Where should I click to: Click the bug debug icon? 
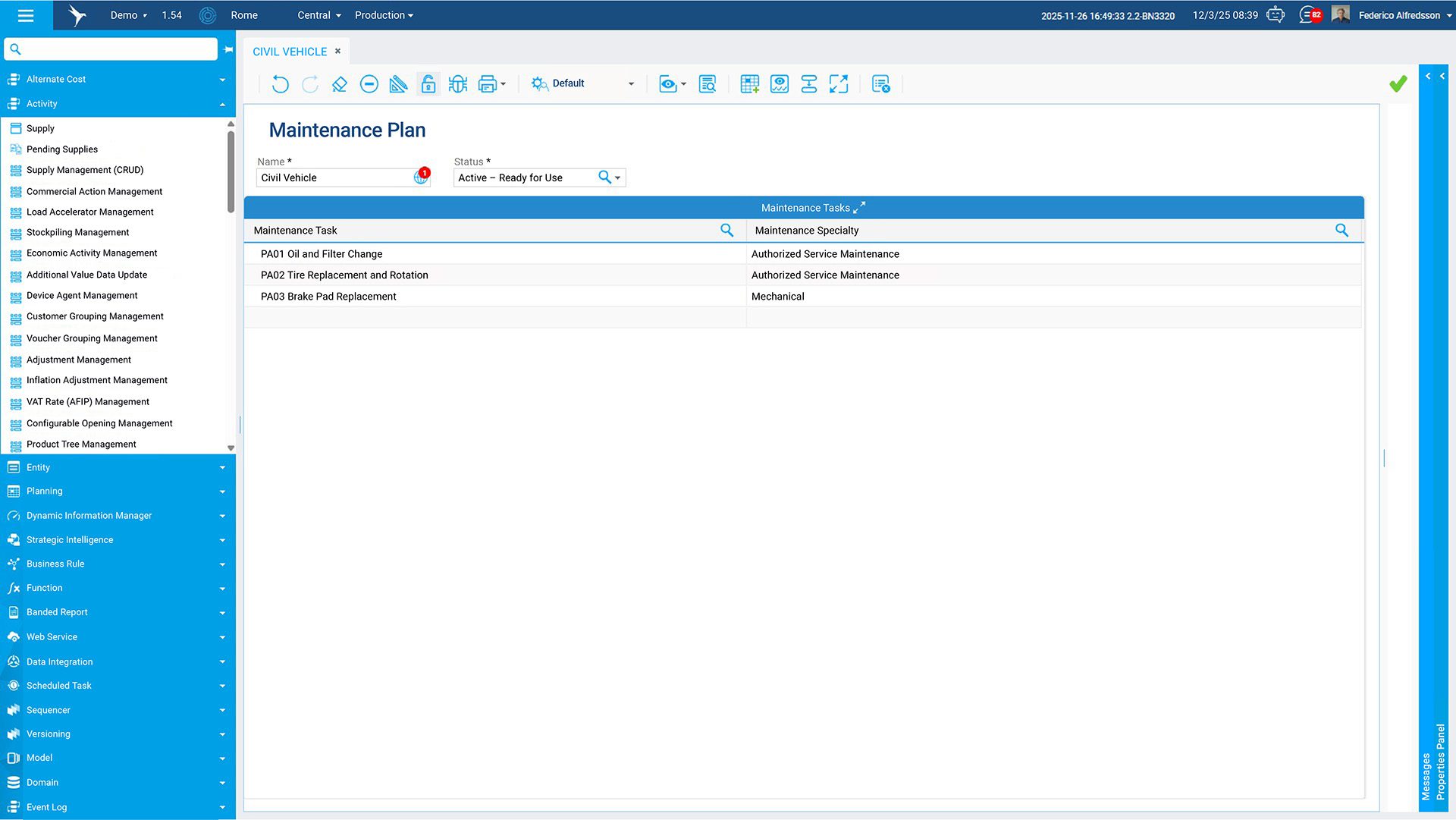pos(458,84)
